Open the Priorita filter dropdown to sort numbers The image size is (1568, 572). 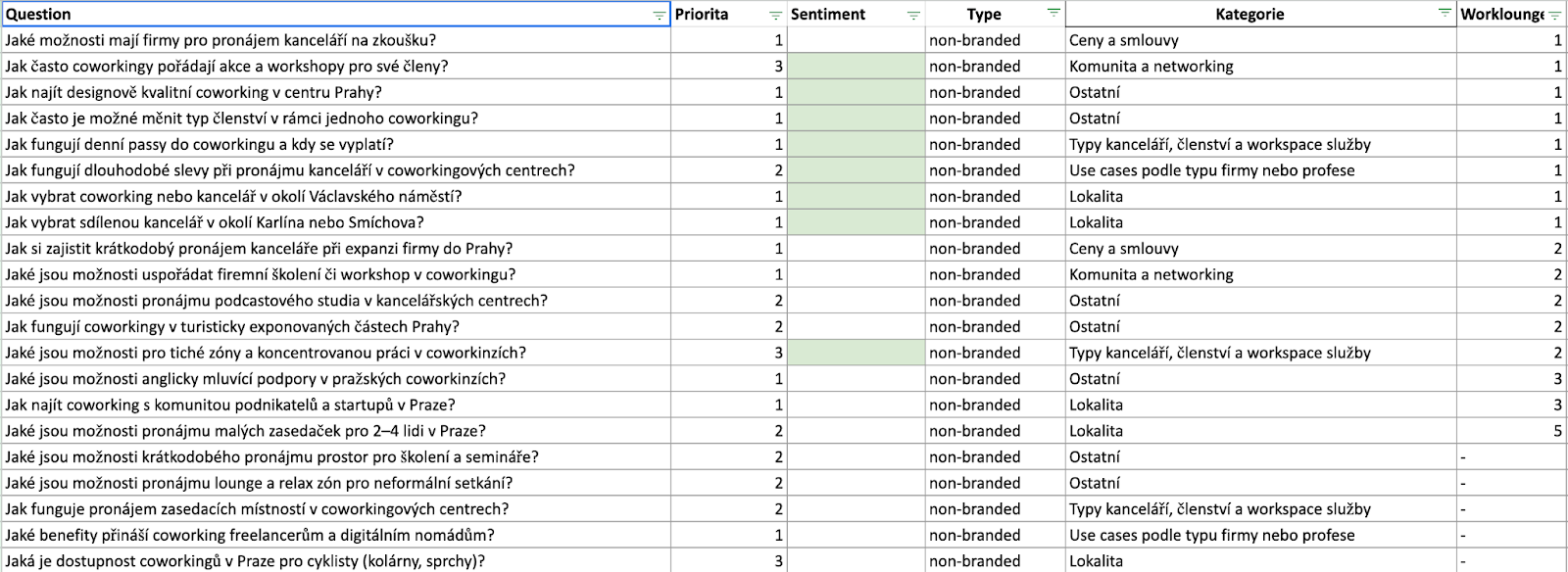tap(773, 14)
